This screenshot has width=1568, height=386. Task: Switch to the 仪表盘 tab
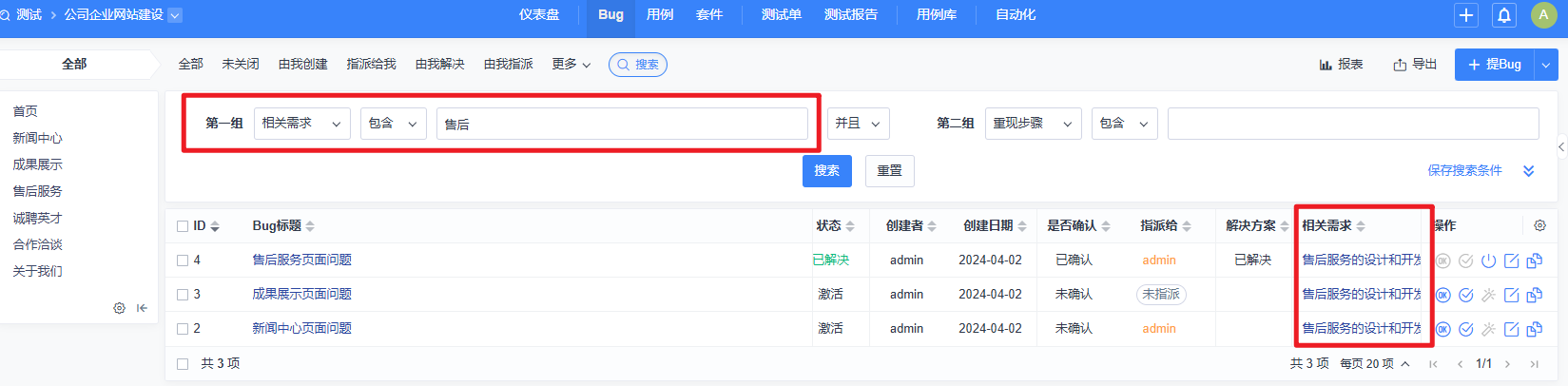pos(539,15)
